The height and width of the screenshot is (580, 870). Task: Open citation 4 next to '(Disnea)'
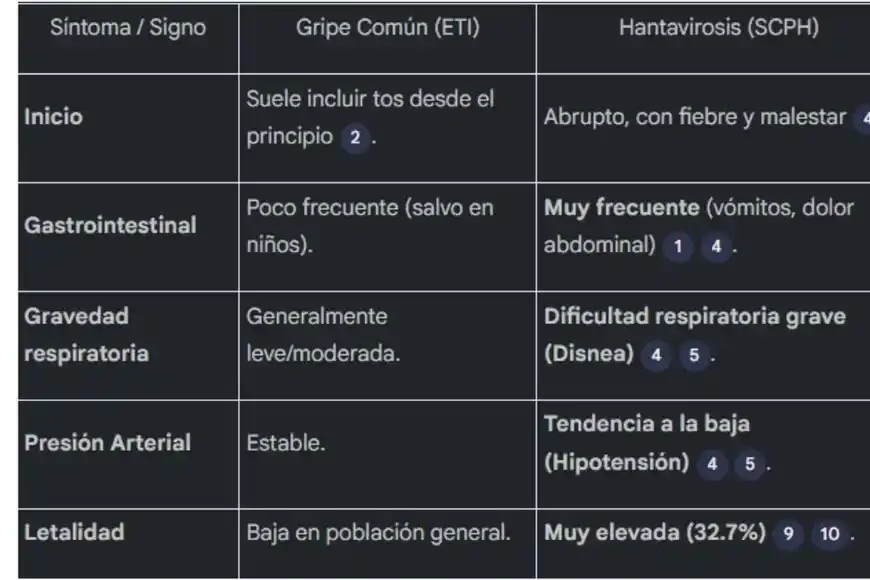(656, 355)
